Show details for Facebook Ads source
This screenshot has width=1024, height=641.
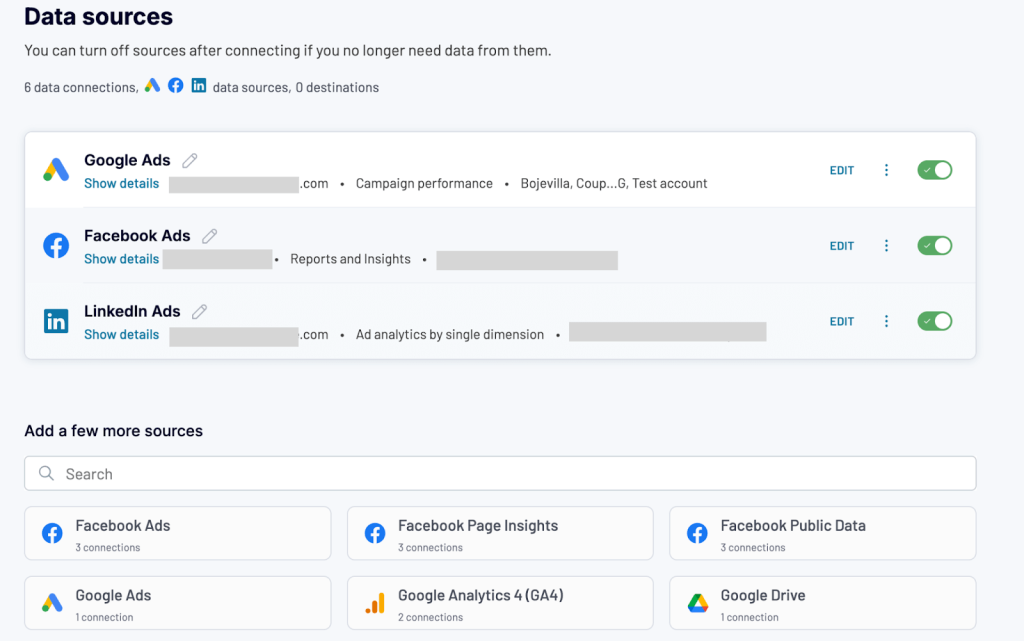click(x=121, y=259)
